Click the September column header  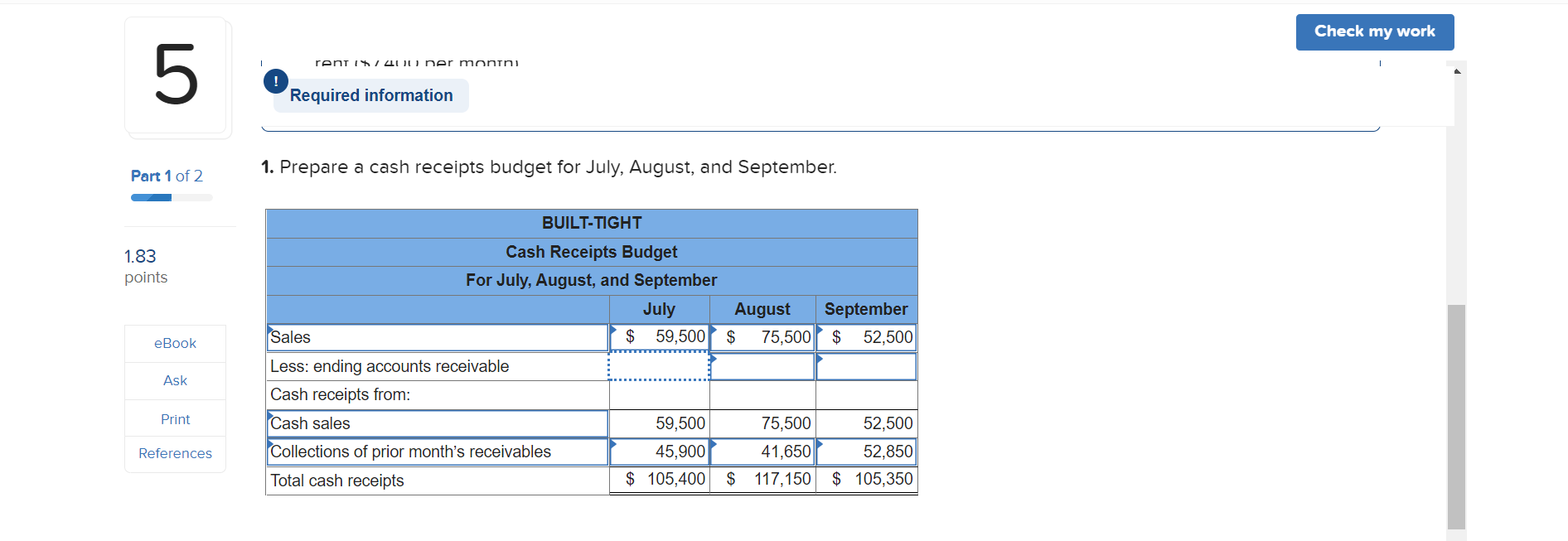[x=867, y=309]
